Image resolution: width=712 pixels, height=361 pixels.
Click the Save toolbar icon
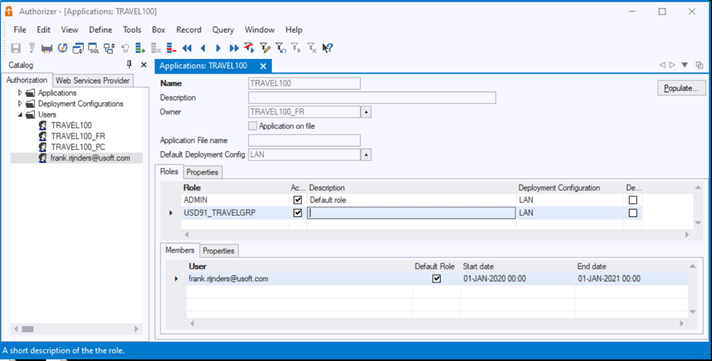(16, 48)
